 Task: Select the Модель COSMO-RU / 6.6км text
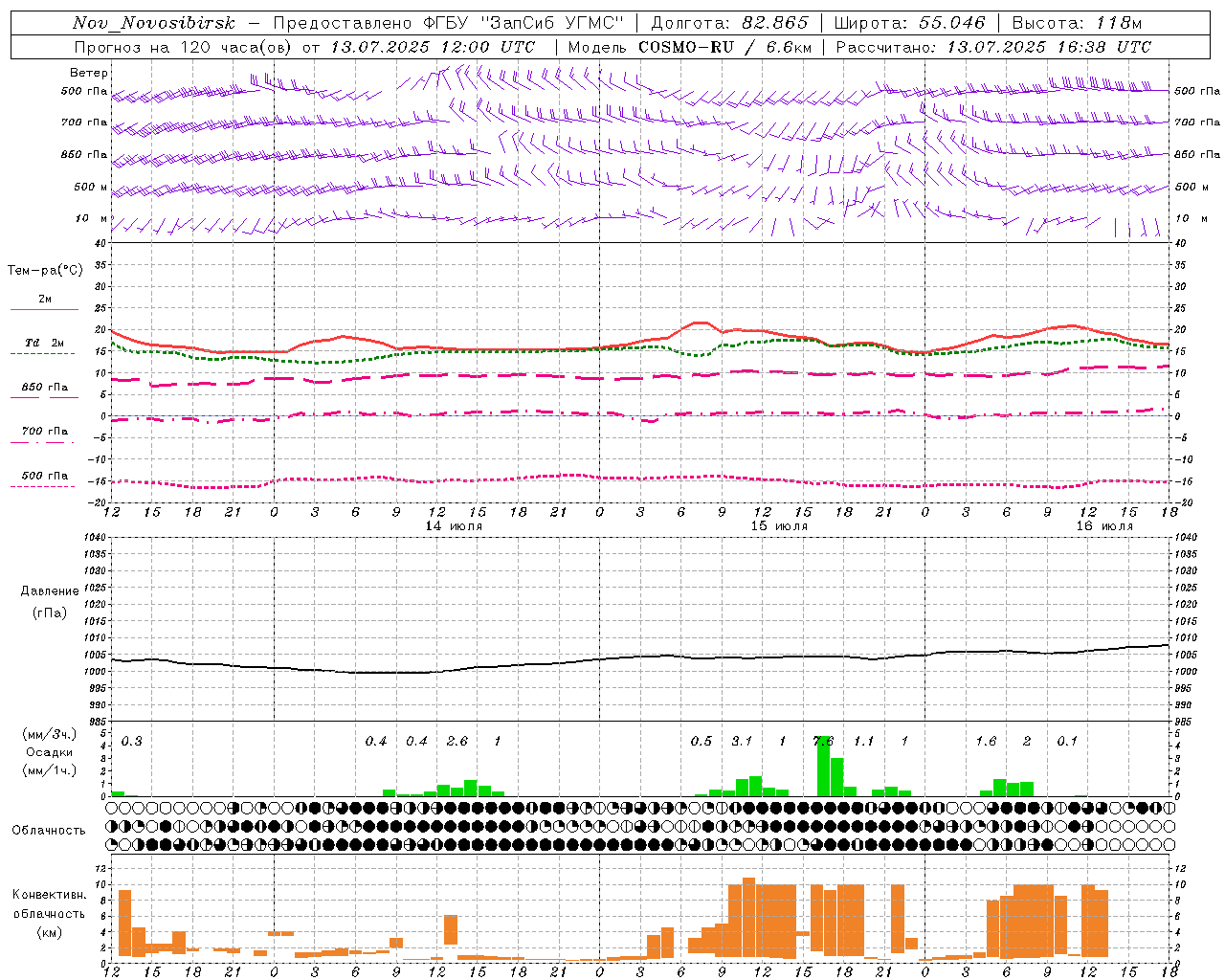point(690,47)
